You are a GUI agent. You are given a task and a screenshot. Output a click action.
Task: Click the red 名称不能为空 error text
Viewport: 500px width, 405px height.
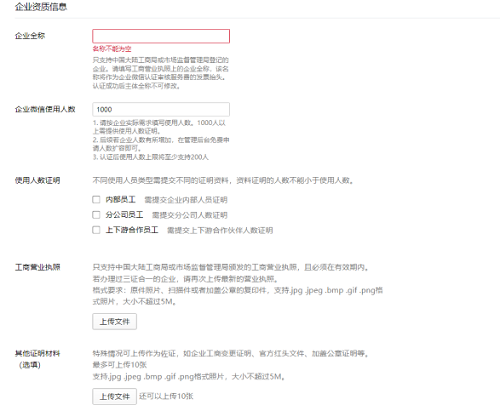click(x=112, y=49)
